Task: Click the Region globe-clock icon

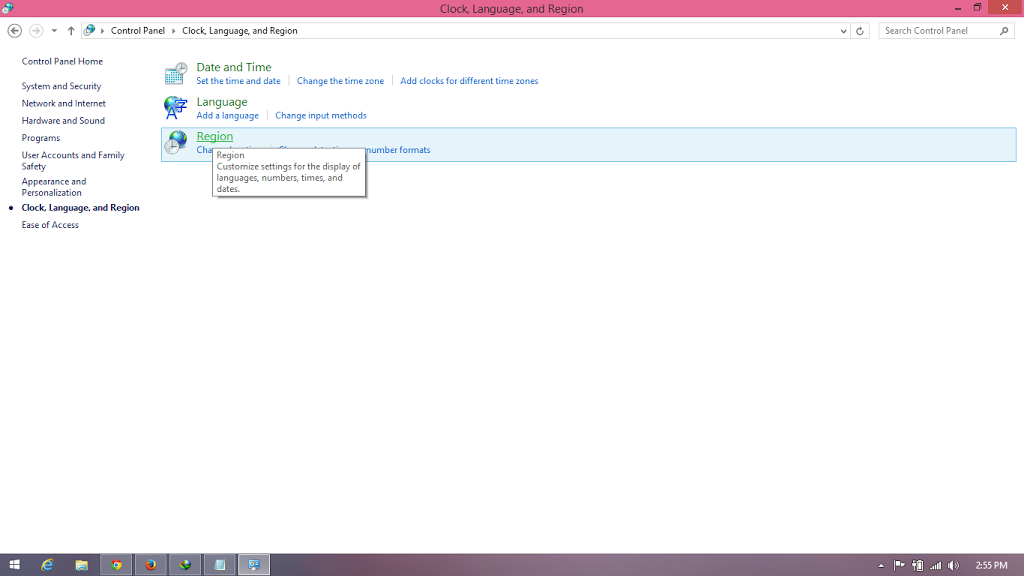Action: pyautogui.click(x=175, y=143)
